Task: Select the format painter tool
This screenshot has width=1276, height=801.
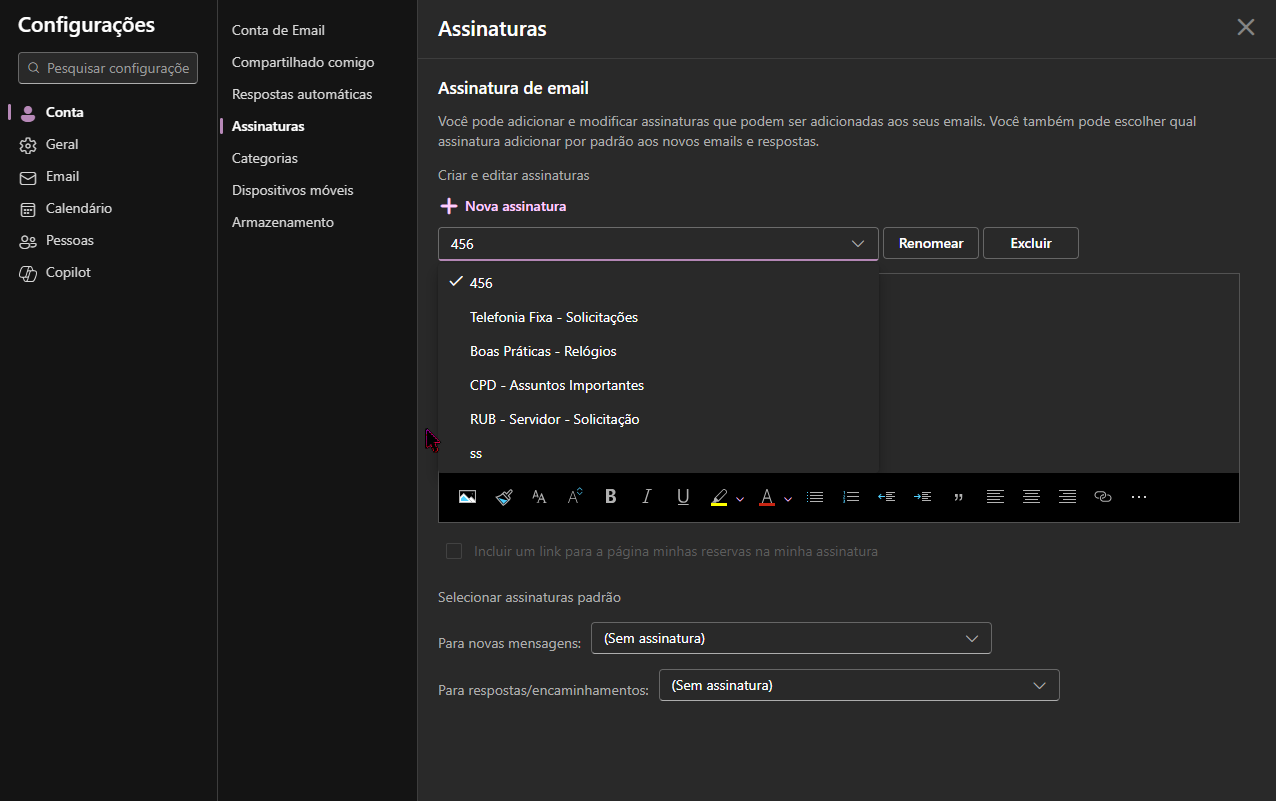Action: click(x=504, y=497)
